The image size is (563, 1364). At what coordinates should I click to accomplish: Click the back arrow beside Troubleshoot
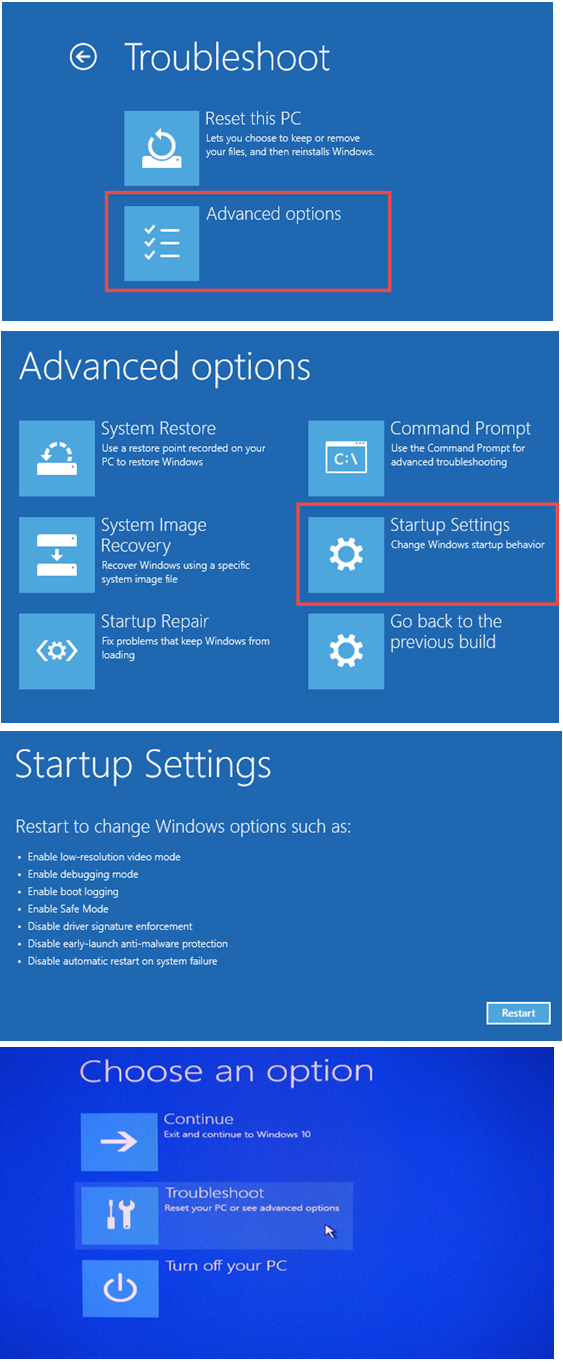(83, 58)
